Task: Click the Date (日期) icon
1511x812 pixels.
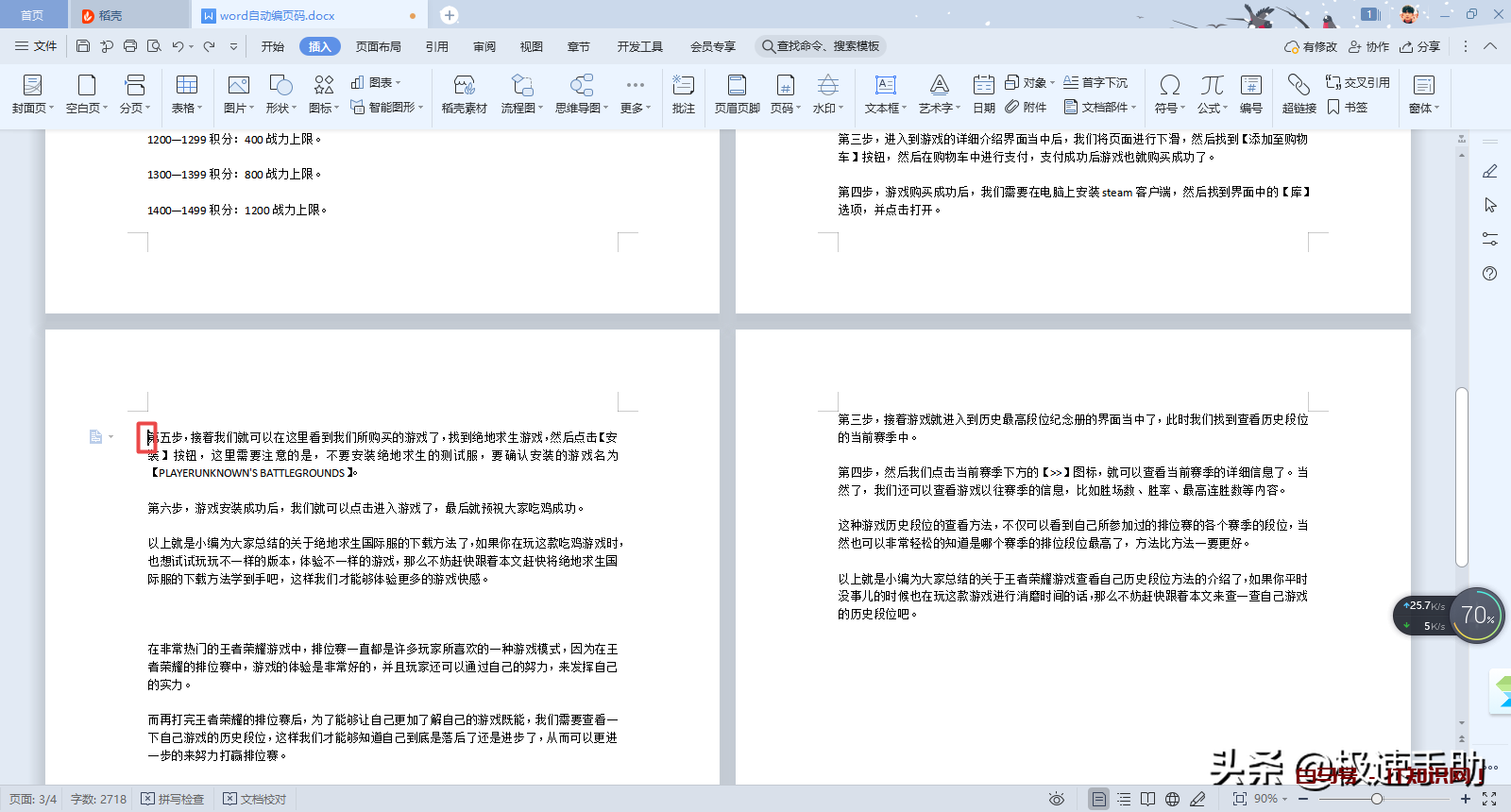Action: coord(983,93)
